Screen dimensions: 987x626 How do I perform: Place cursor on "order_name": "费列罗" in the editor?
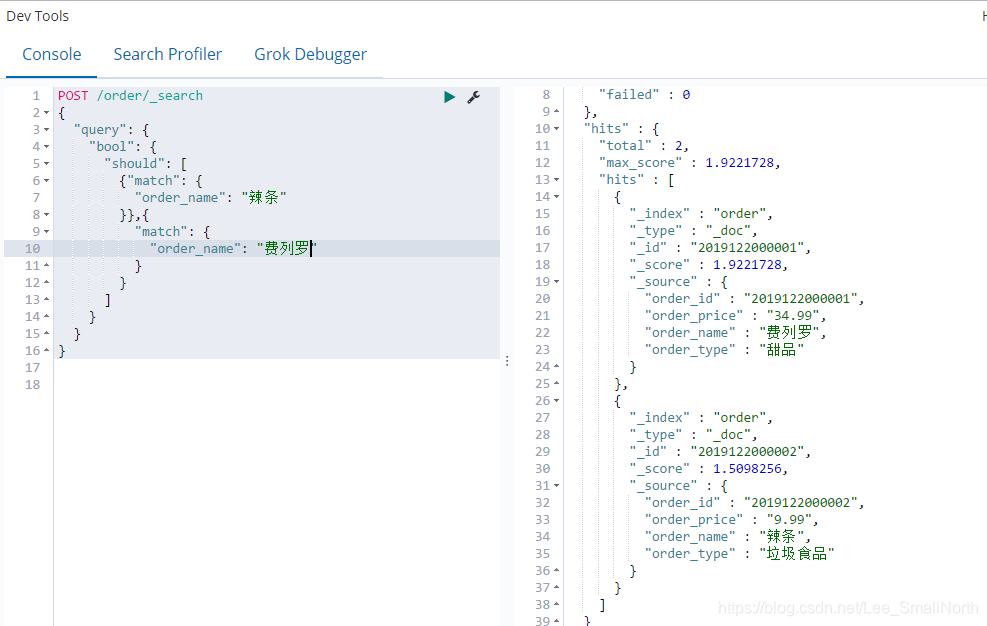(x=233, y=249)
